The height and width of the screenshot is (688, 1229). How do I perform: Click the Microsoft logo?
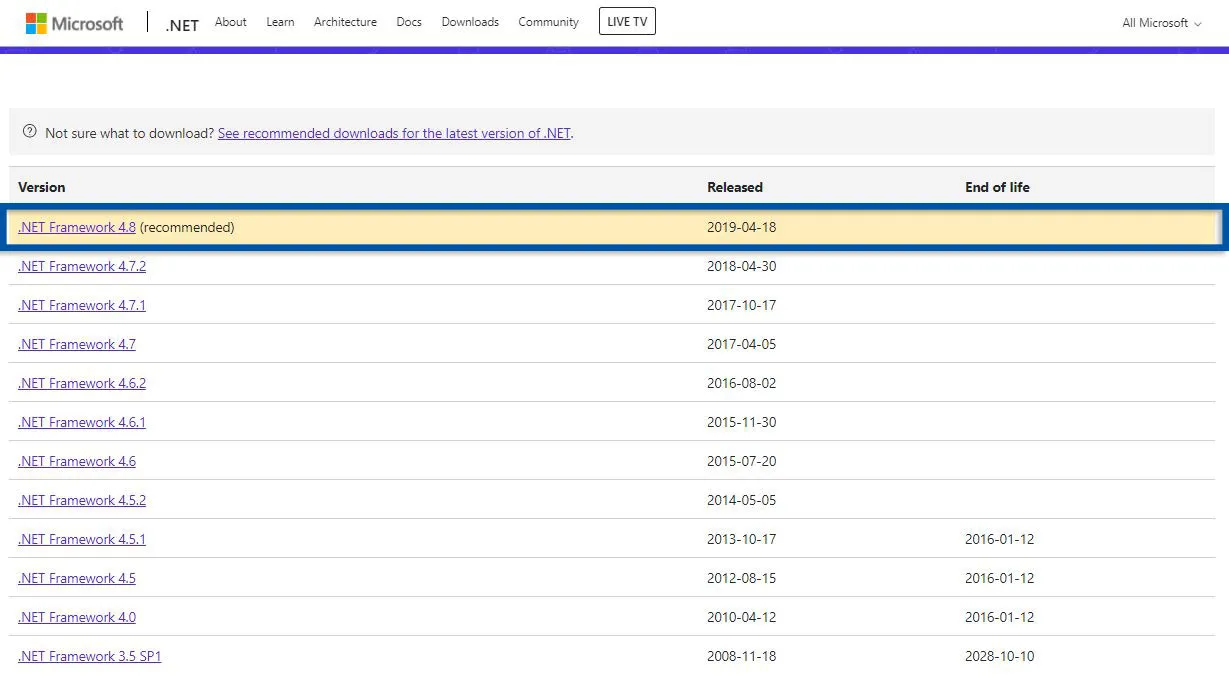[73, 22]
